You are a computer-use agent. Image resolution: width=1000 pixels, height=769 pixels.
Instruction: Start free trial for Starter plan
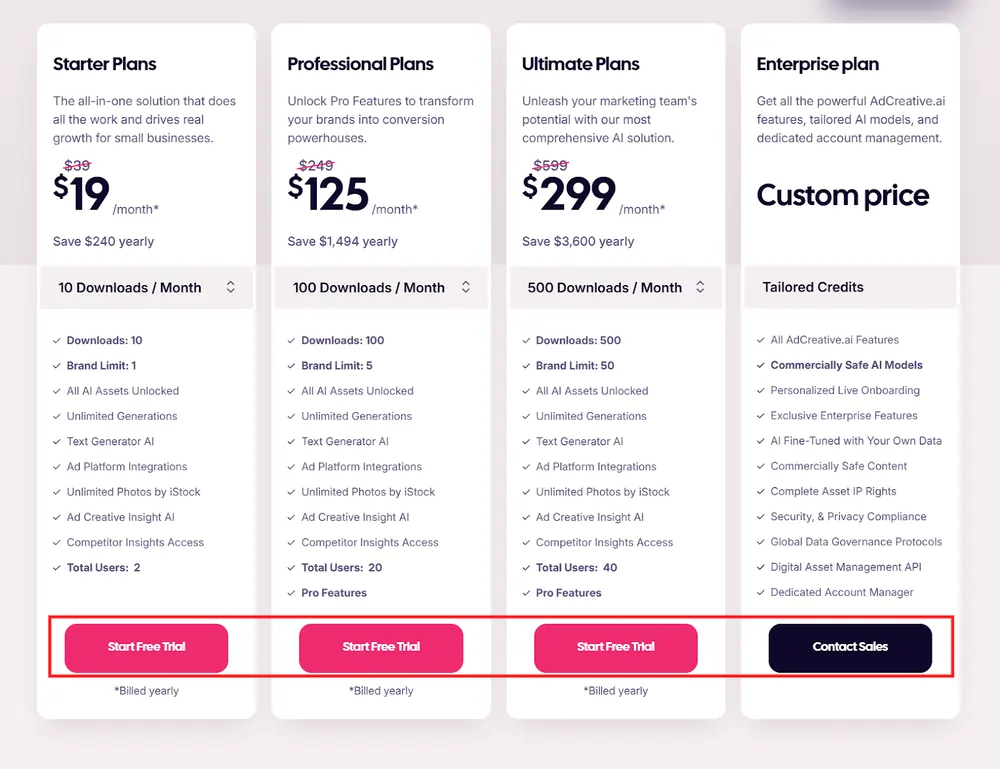pyautogui.click(x=145, y=648)
